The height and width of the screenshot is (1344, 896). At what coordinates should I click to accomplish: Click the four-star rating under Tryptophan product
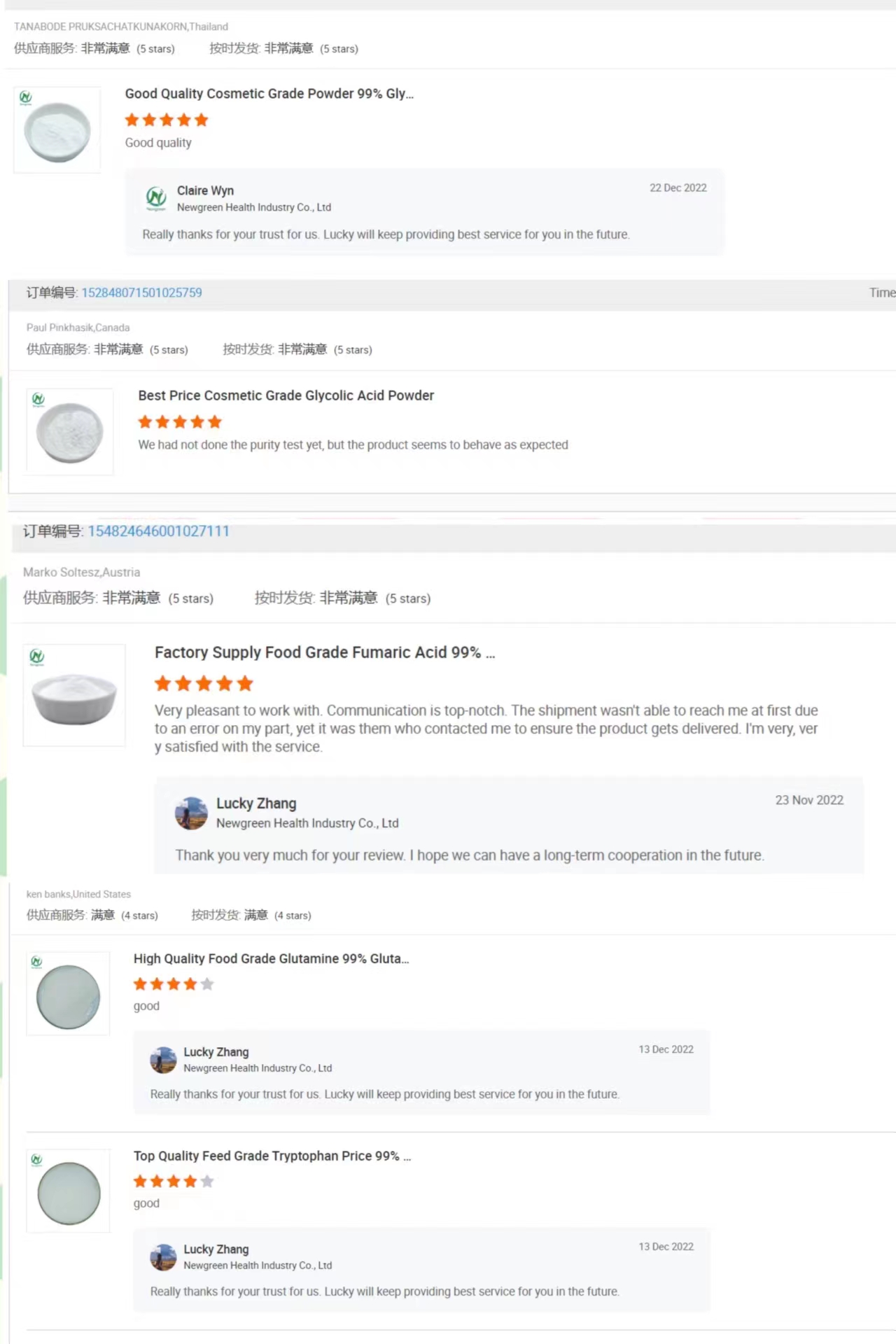tap(174, 1182)
